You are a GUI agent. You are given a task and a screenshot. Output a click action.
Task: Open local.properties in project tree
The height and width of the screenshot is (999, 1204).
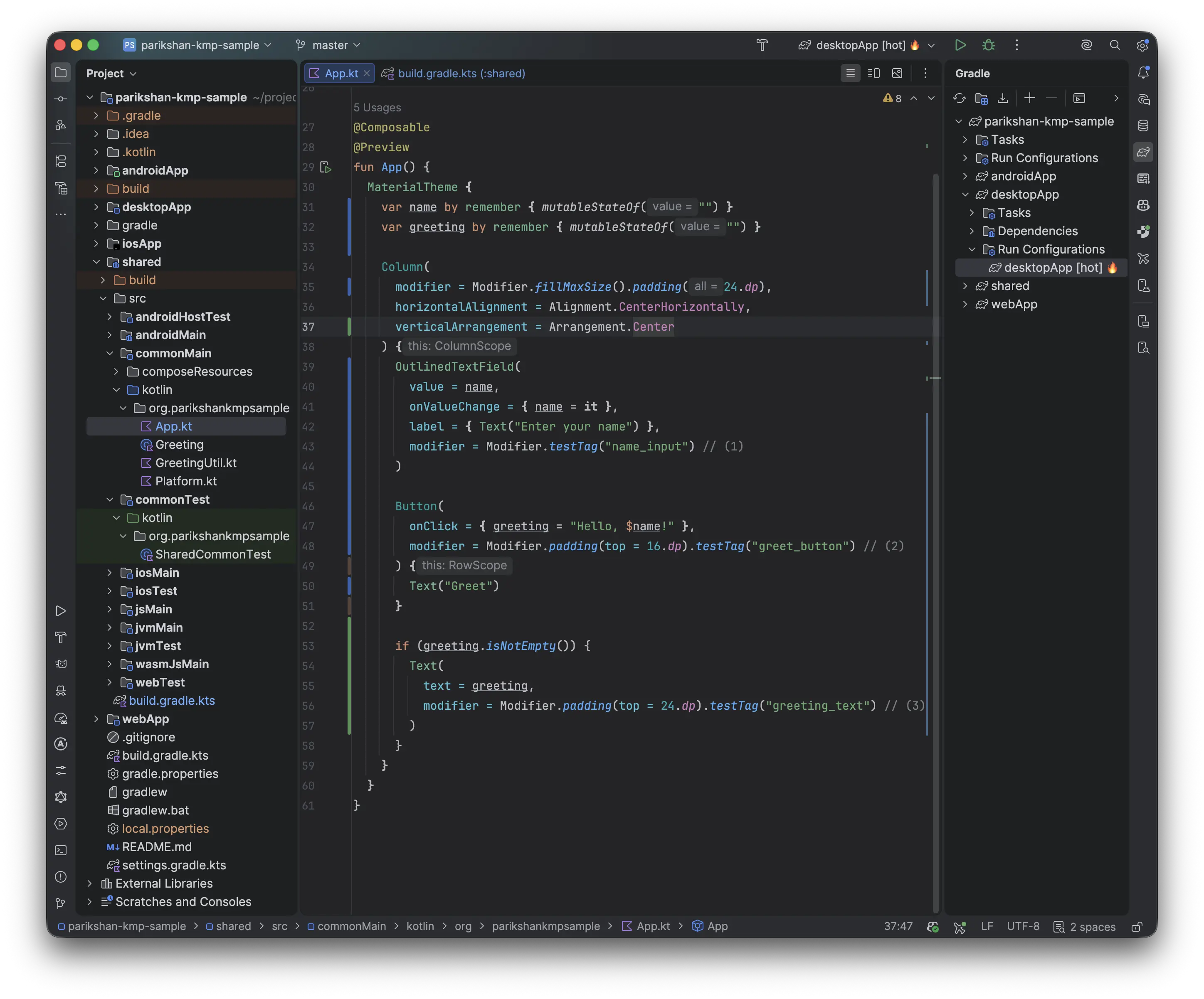165,828
